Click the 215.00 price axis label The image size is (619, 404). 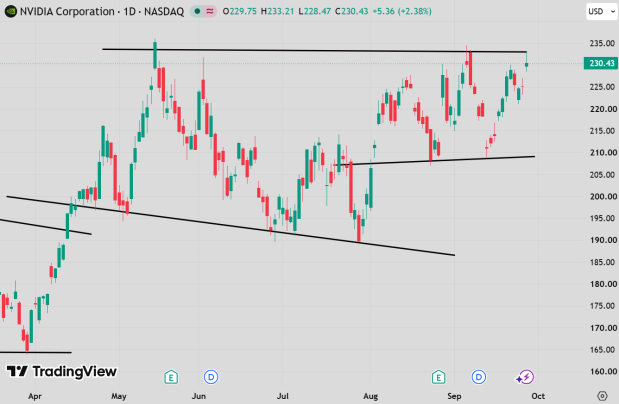602,131
